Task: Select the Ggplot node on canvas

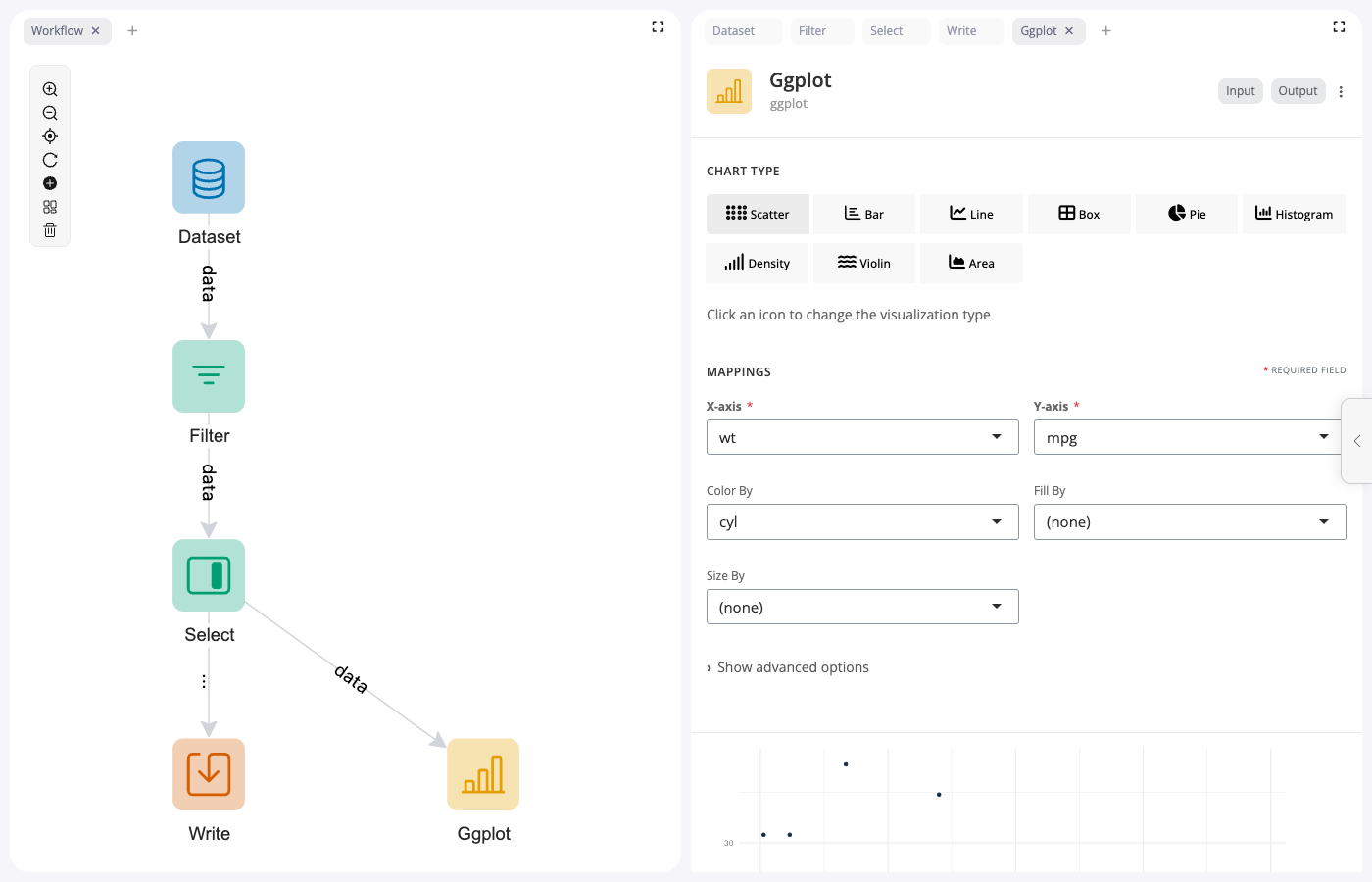Action: (483, 774)
